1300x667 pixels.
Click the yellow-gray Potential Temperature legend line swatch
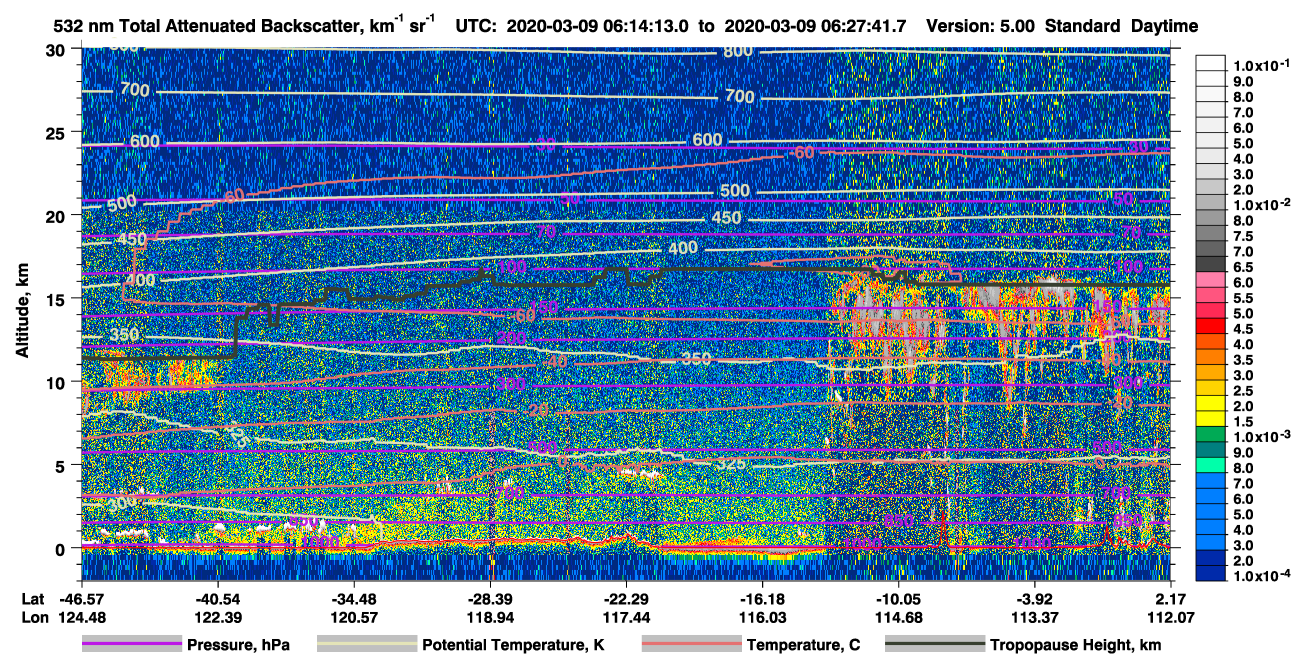click(367, 645)
